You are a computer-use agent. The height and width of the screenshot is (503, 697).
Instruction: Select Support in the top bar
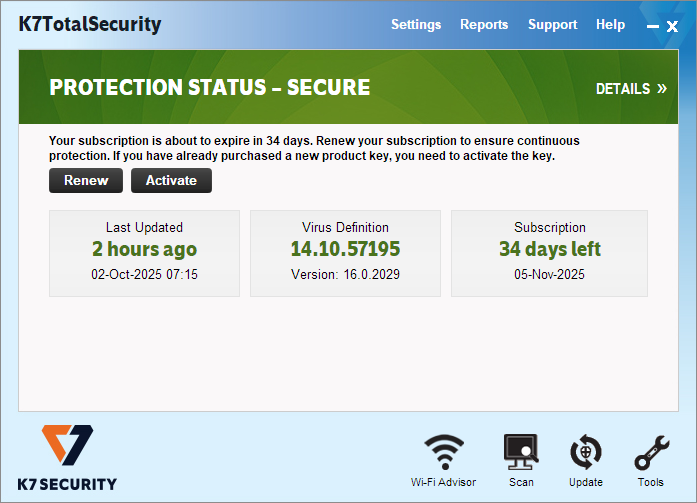(x=552, y=24)
